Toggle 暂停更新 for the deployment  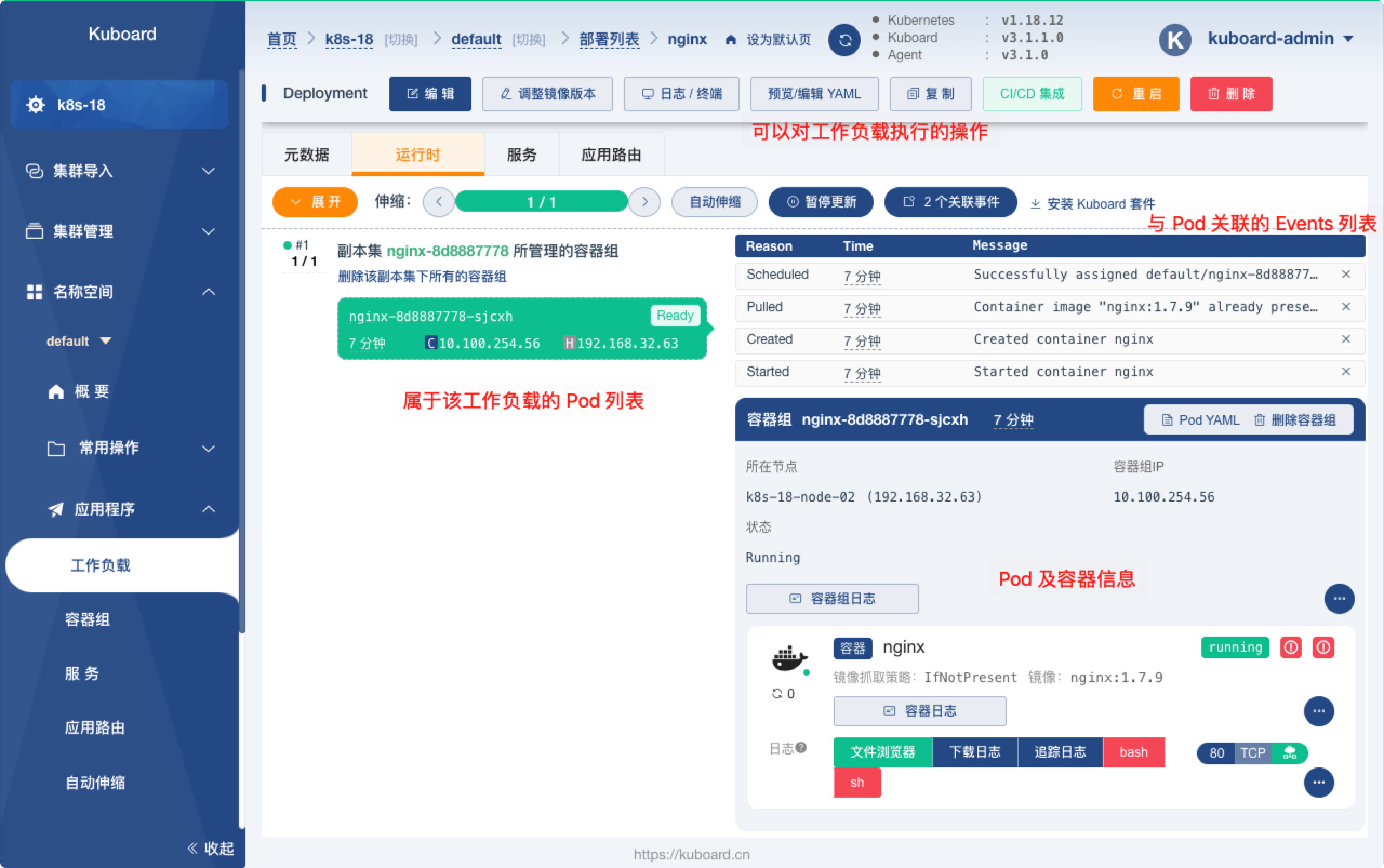pyautogui.click(x=821, y=202)
